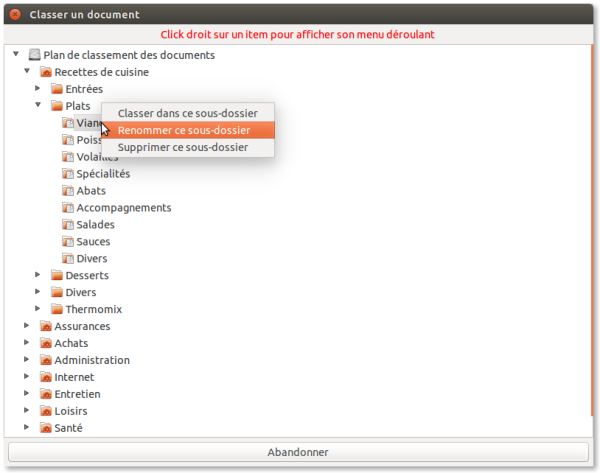Click the subfolder icon next to Abats
Viewport: 600px width, 473px height.
(68, 191)
